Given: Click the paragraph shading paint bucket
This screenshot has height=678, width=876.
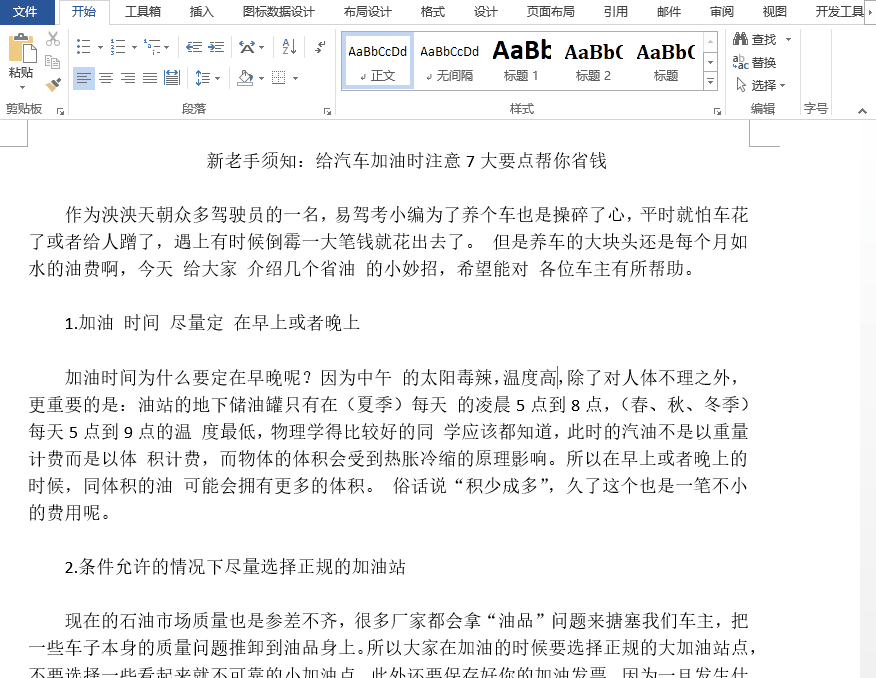Looking at the screenshot, I should click(x=243, y=78).
